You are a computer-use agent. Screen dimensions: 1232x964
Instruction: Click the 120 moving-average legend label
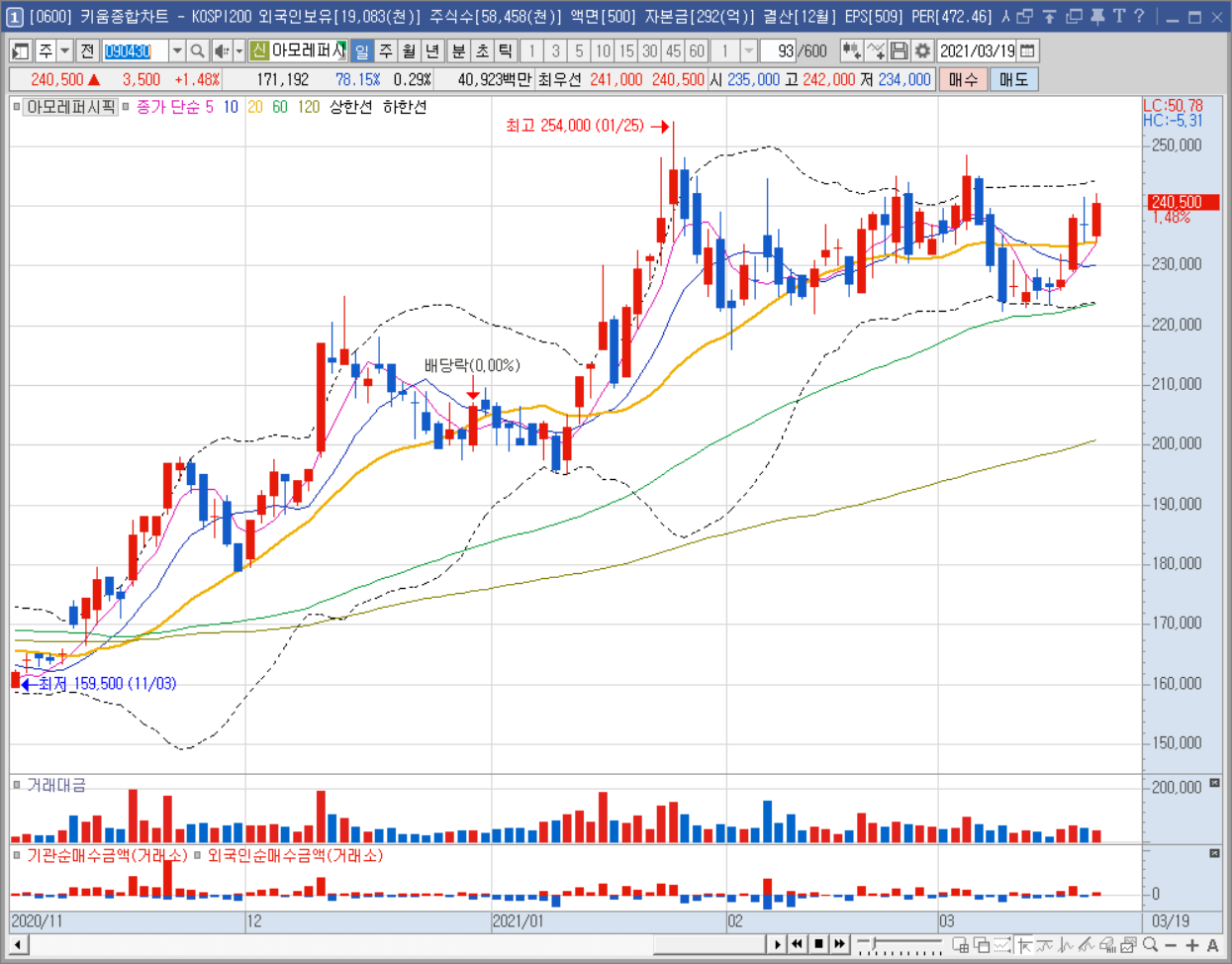click(x=309, y=107)
